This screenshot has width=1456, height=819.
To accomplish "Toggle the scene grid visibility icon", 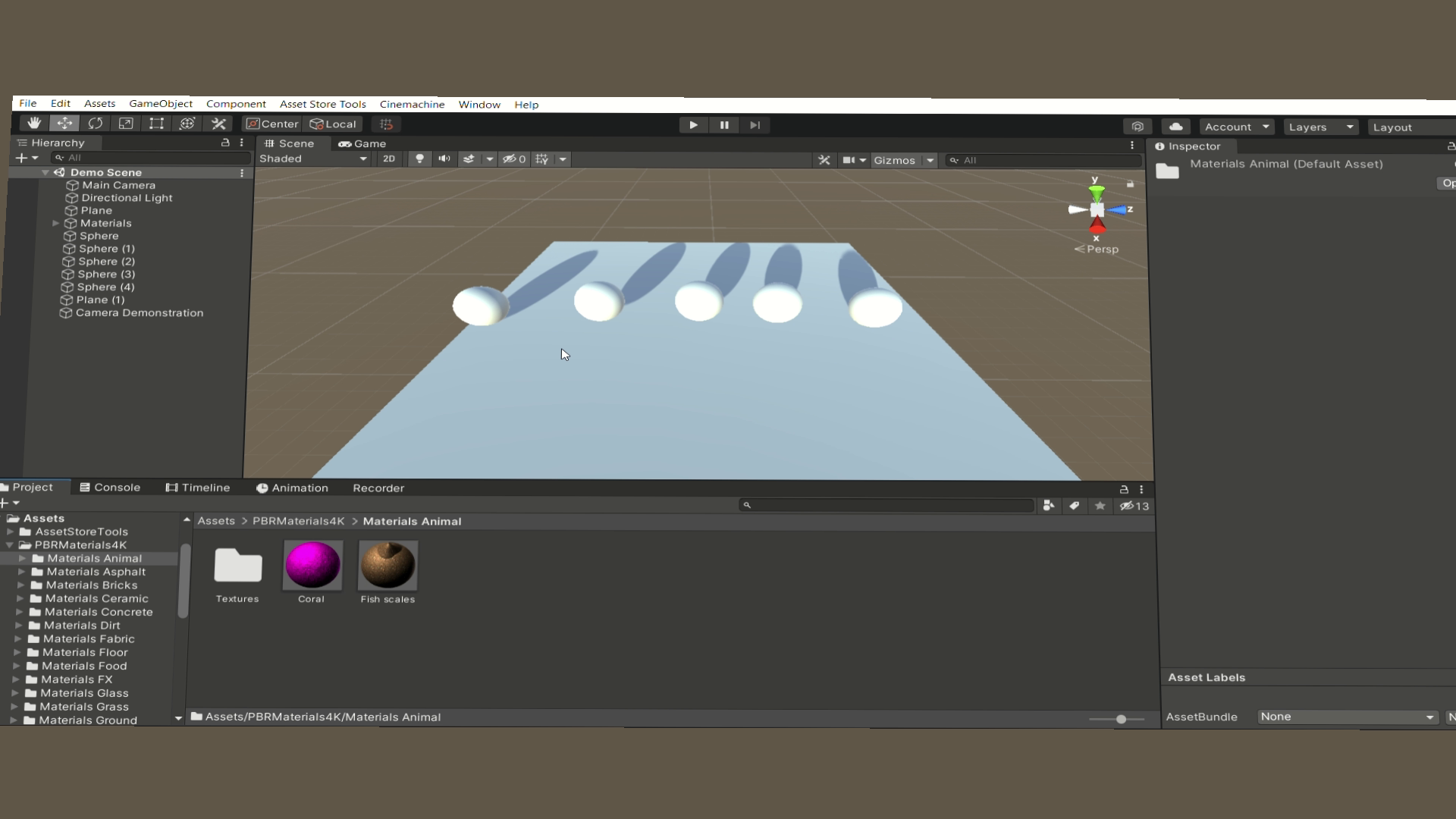I will coord(541,159).
